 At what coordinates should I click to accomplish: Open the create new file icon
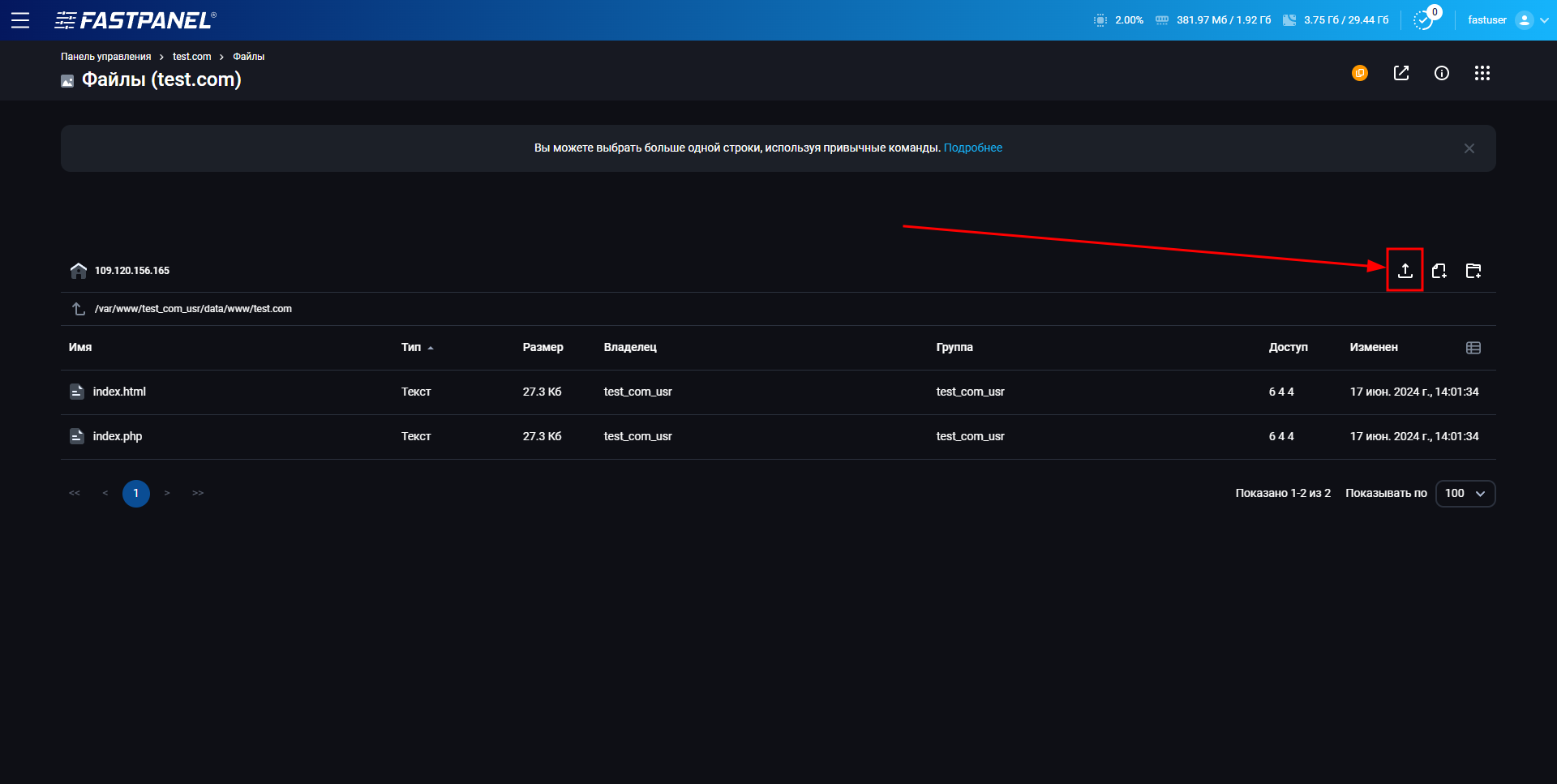tap(1440, 271)
